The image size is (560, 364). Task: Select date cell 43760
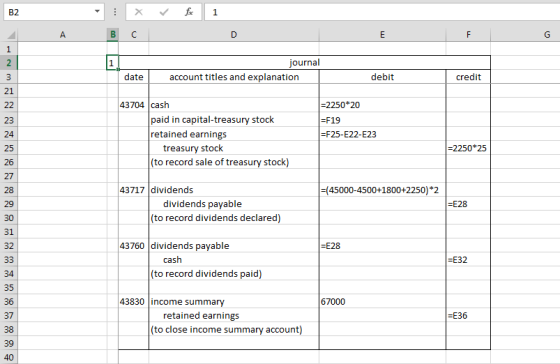click(x=134, y=246)
